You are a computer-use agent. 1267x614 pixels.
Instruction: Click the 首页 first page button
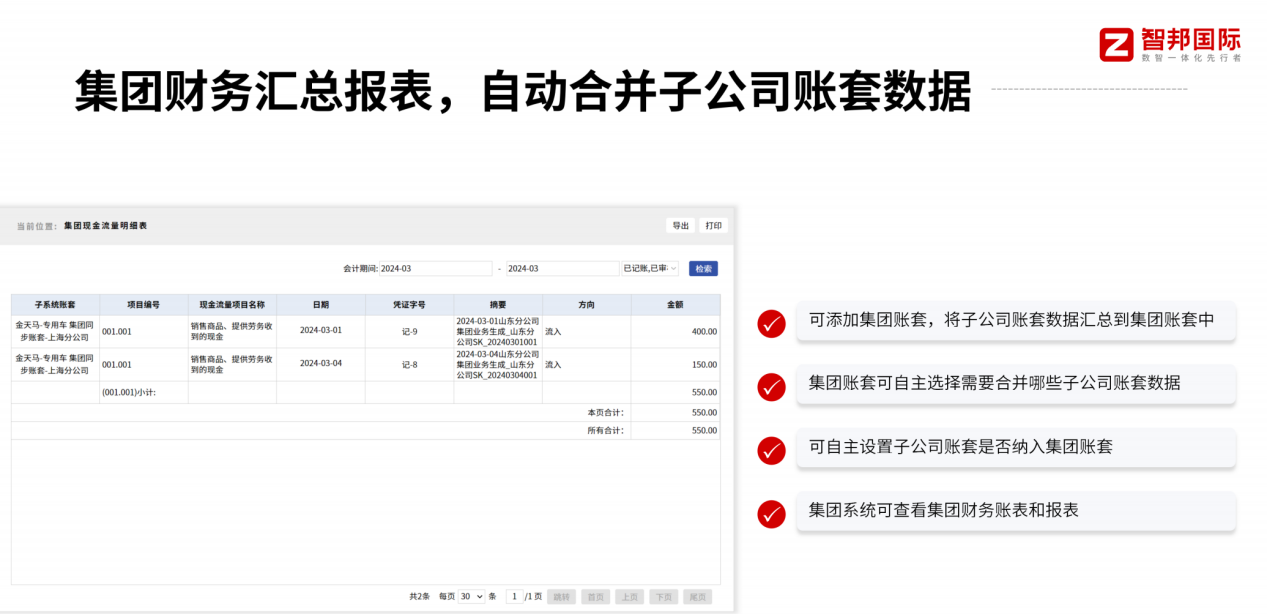pos(597,596)
